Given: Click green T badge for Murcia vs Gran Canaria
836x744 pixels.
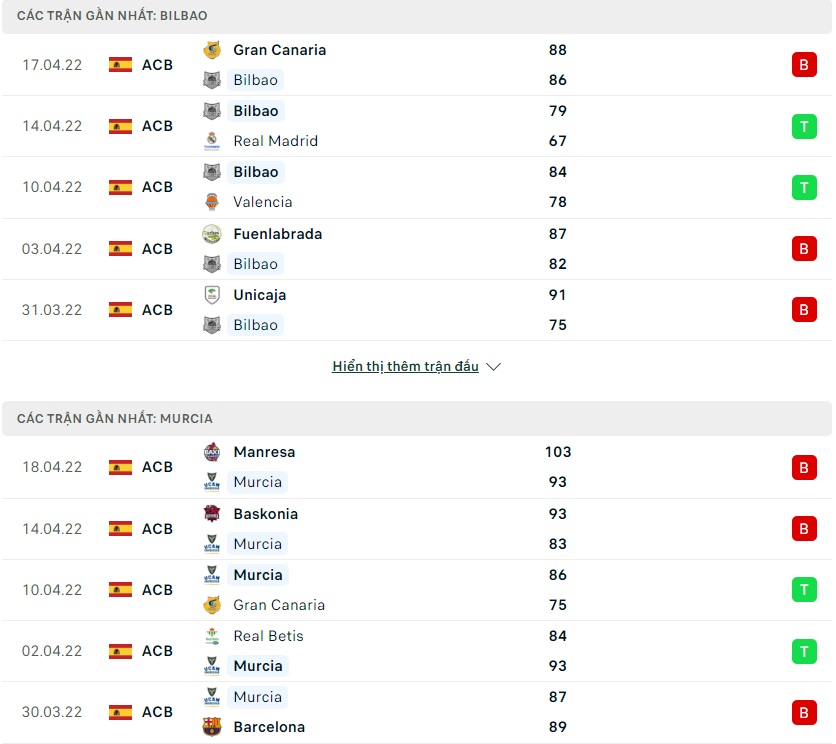Looking at the screenshot, I should [804, 590].
